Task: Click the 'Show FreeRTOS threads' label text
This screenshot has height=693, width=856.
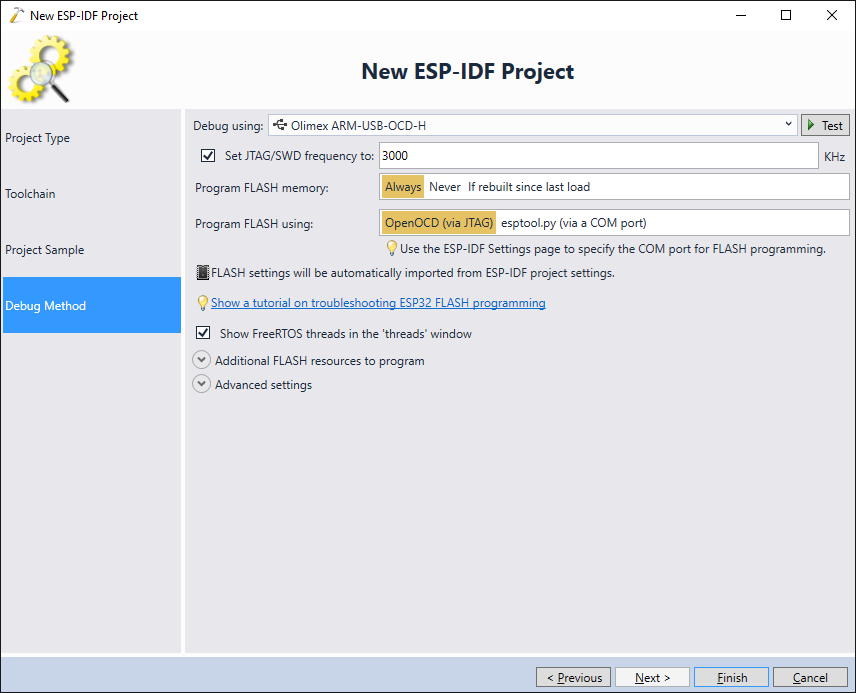Action: (346, 334)
